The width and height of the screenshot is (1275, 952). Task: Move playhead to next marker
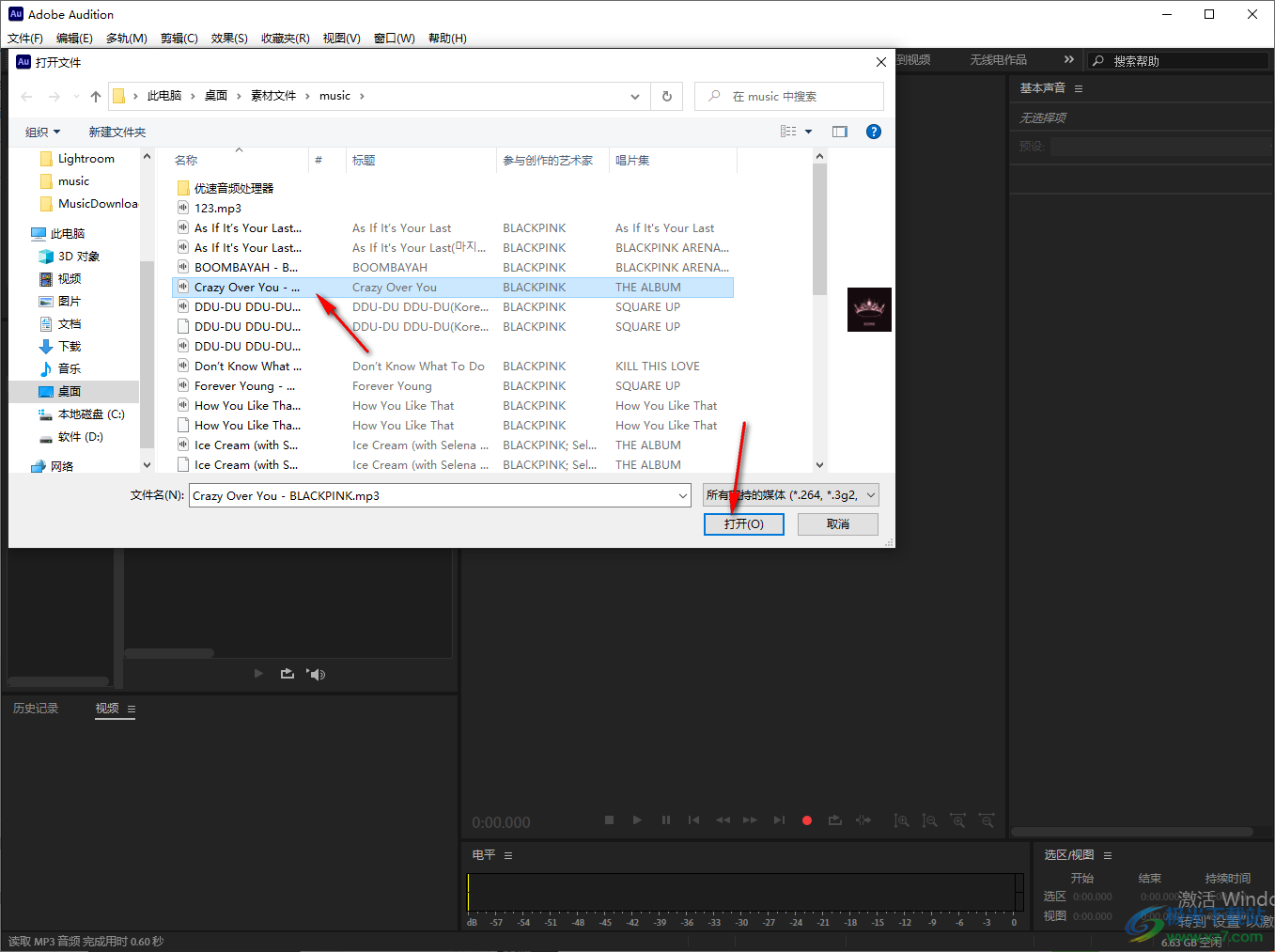point(779,820)
